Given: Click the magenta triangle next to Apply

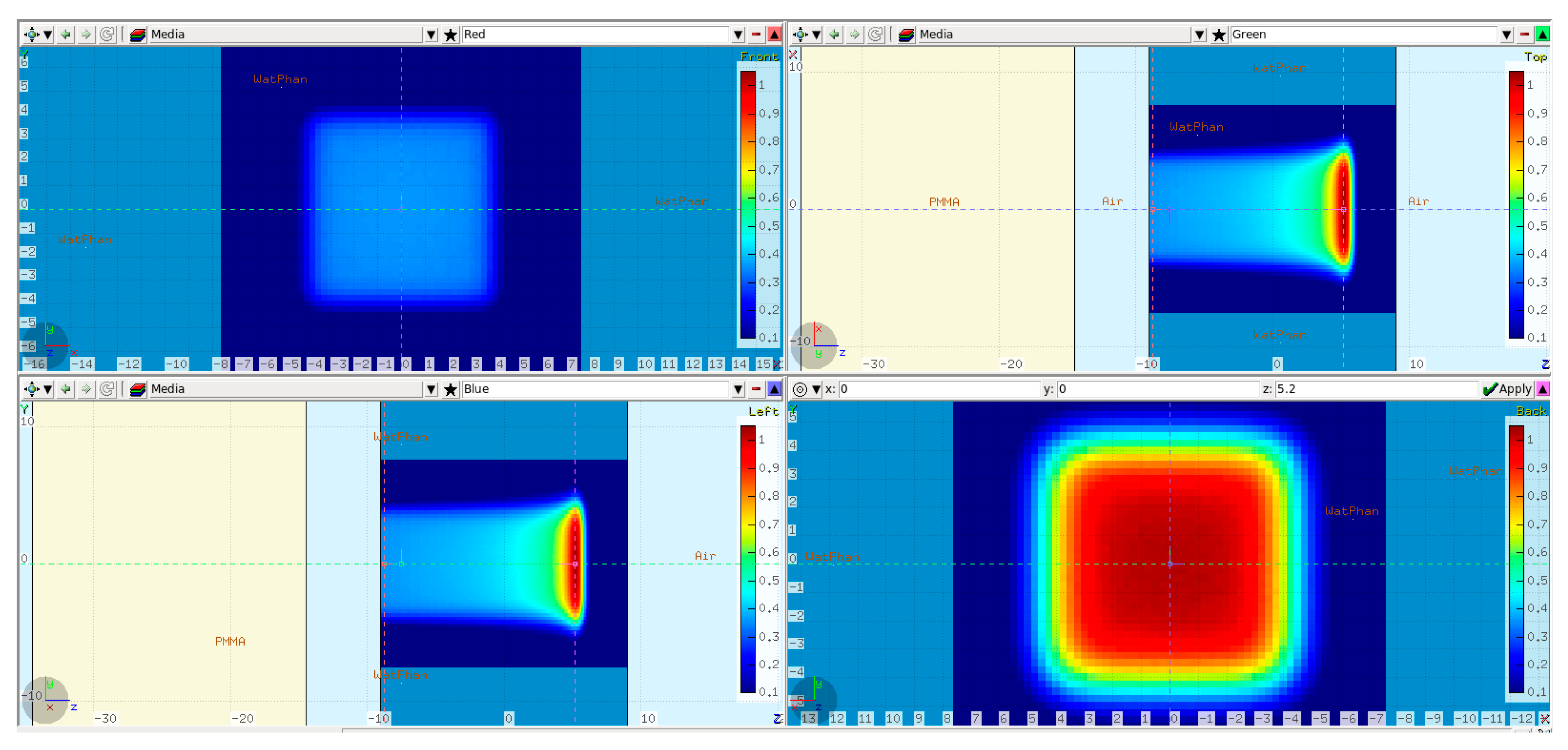Looking at the screenshot, I should (x=1542, y=389).
